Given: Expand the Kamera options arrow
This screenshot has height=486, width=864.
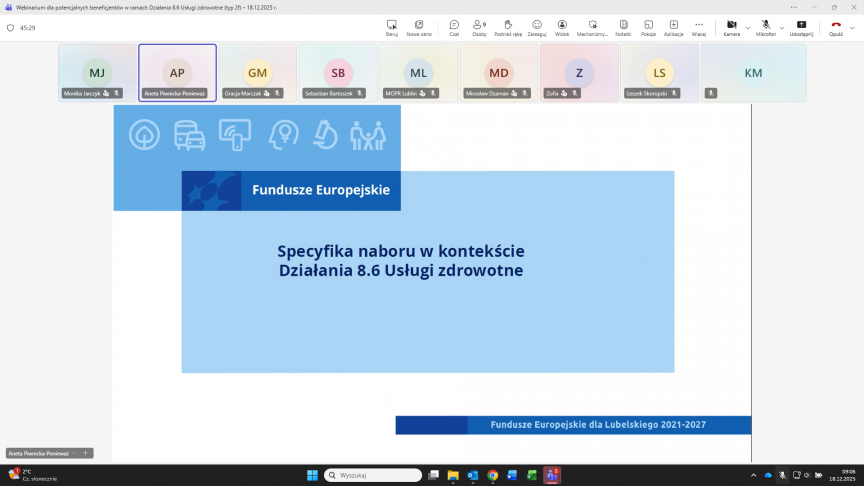Looking at the screenshot, I should coord(748,27).
